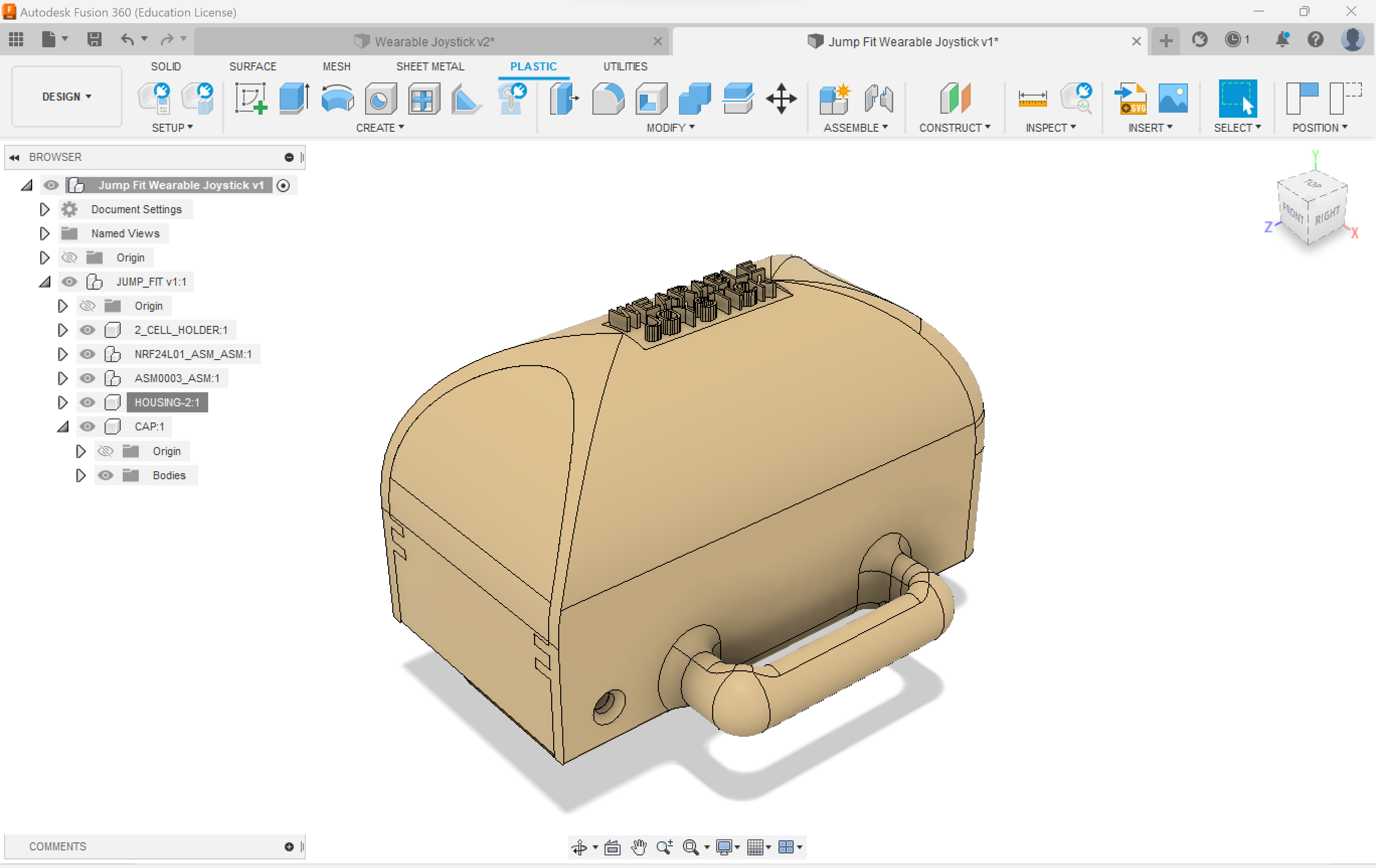Click the Orbit tool in navigation bar
This screenshot has width=1376, height=868.
(x=579, y=847)
